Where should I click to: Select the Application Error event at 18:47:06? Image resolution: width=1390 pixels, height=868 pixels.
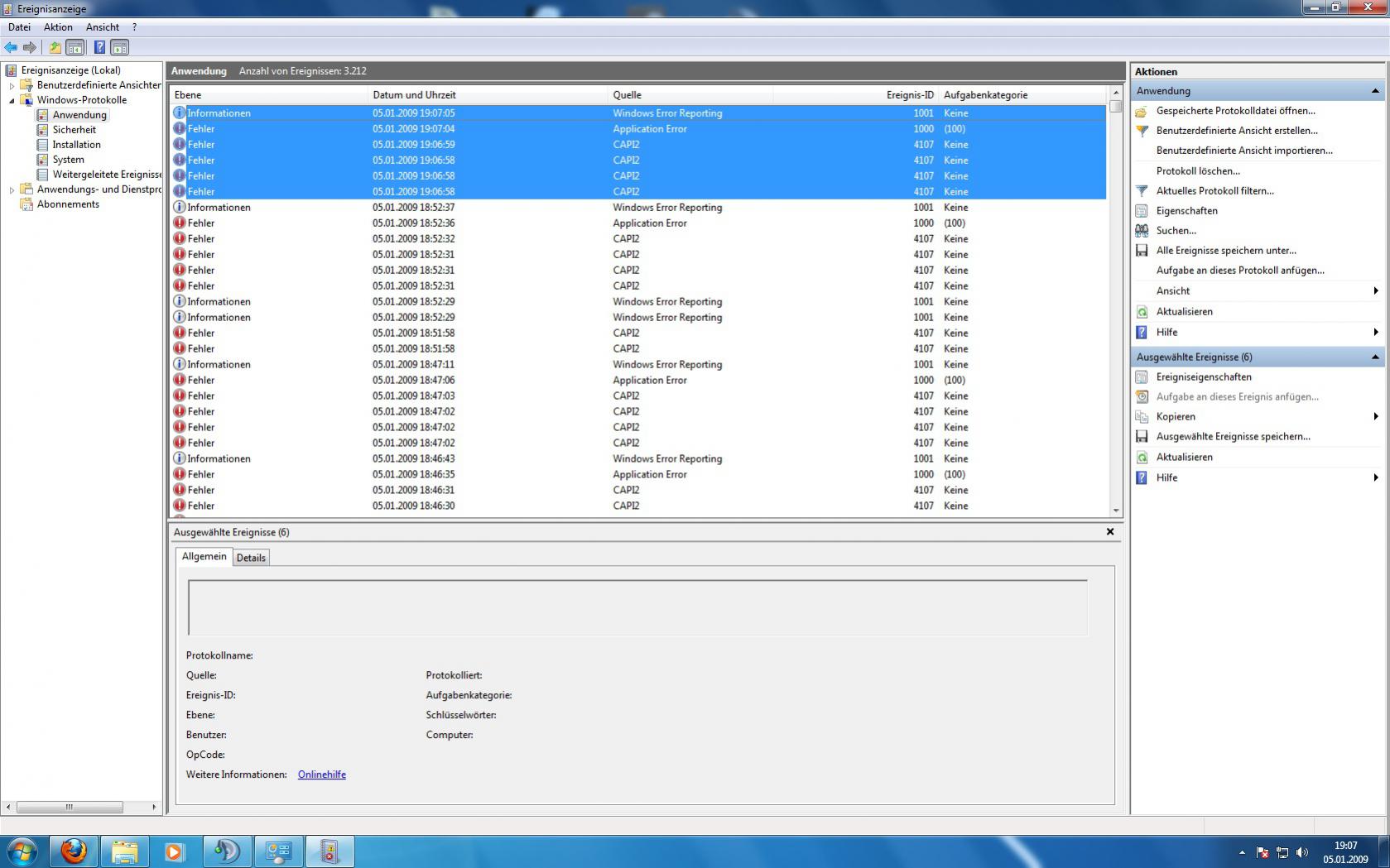tap(637, 381)
